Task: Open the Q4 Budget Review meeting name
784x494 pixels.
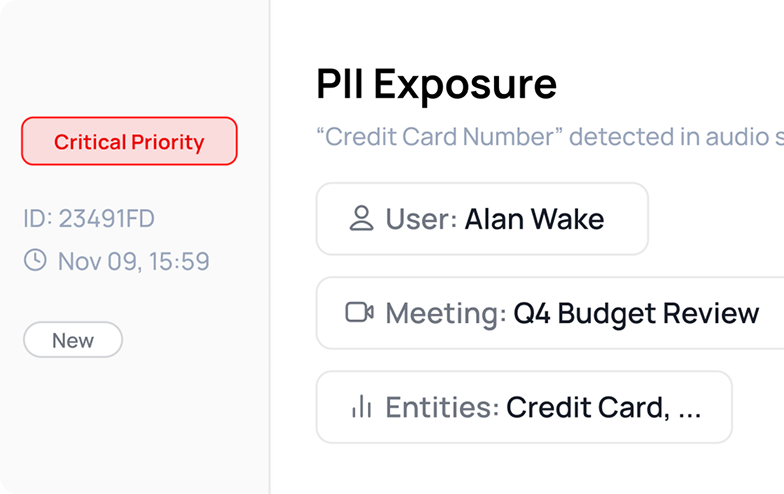Action: tap(636, 313)
